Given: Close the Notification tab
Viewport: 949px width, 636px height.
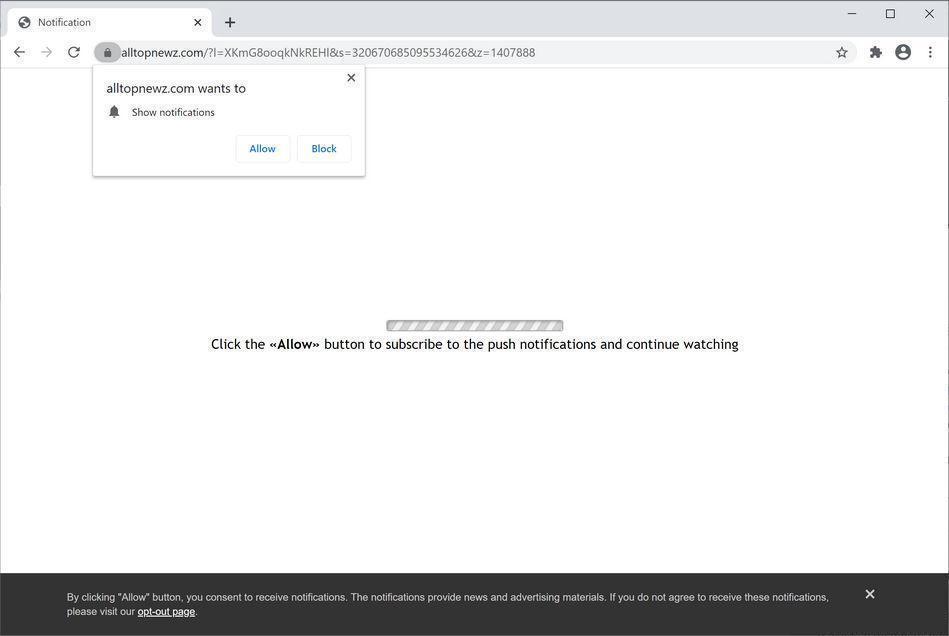Looking at the screenshot, I should click(197, 22).
